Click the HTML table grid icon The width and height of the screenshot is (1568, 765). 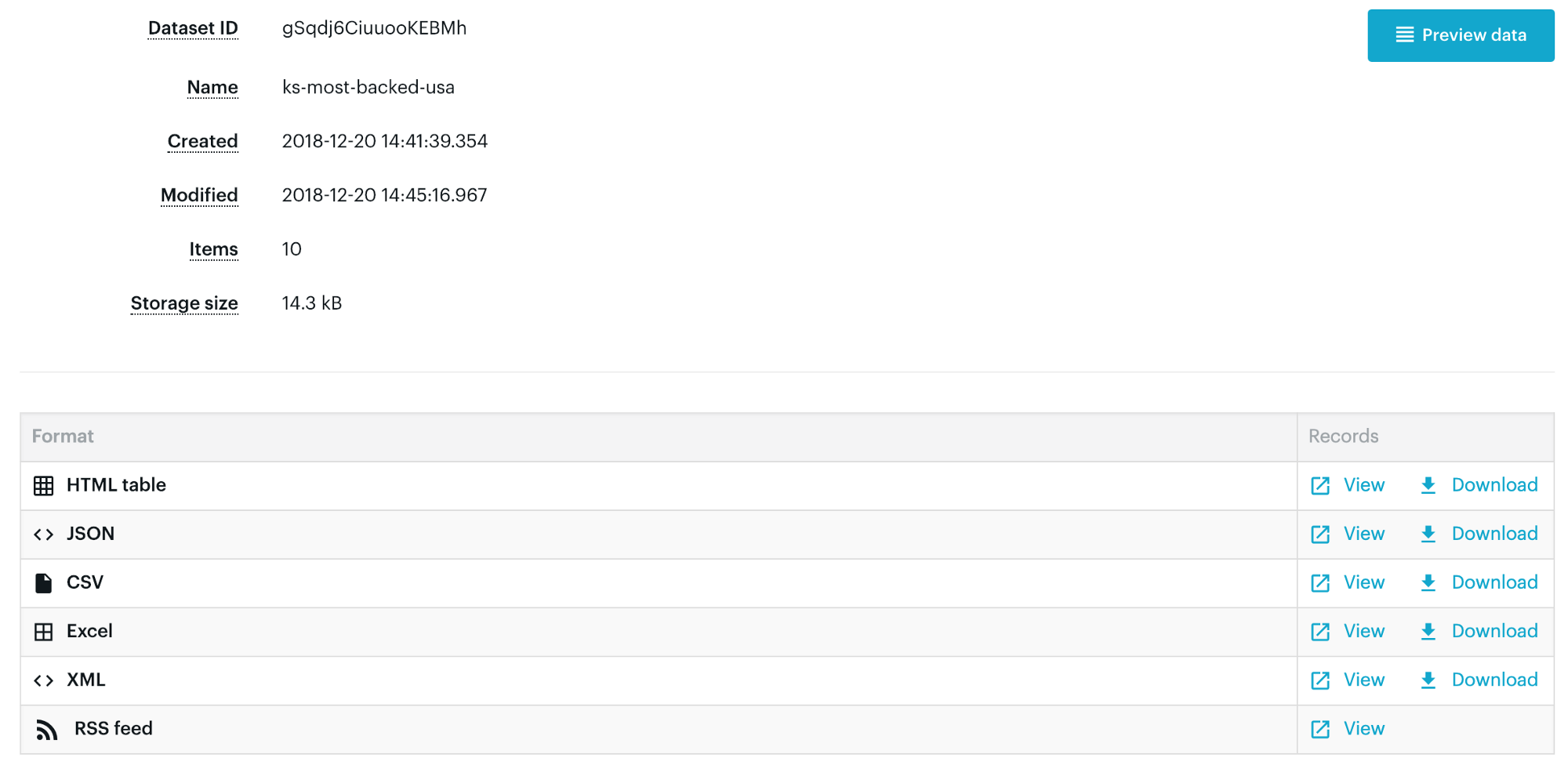(x=44, y=486)
